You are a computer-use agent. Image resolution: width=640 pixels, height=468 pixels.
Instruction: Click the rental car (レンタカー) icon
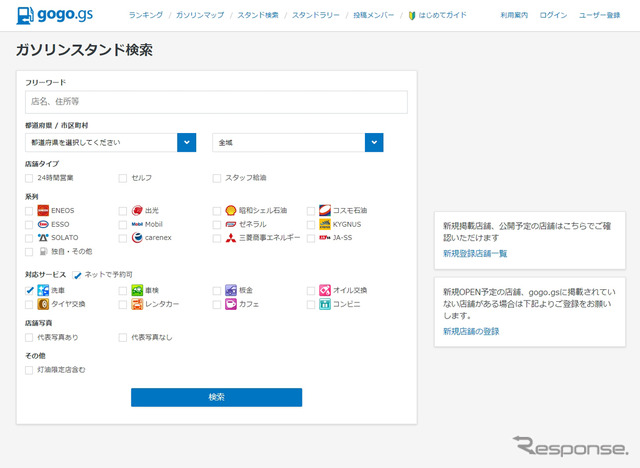[137, 304]
